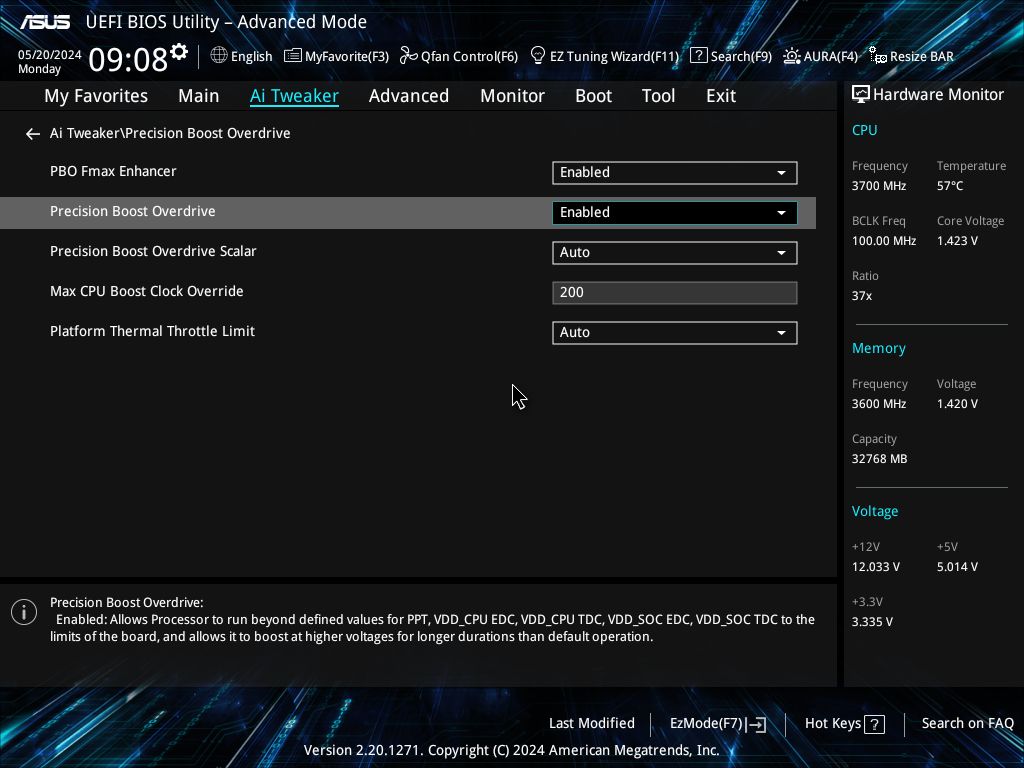Open the Monitor tab

click(x=512, y=96)
